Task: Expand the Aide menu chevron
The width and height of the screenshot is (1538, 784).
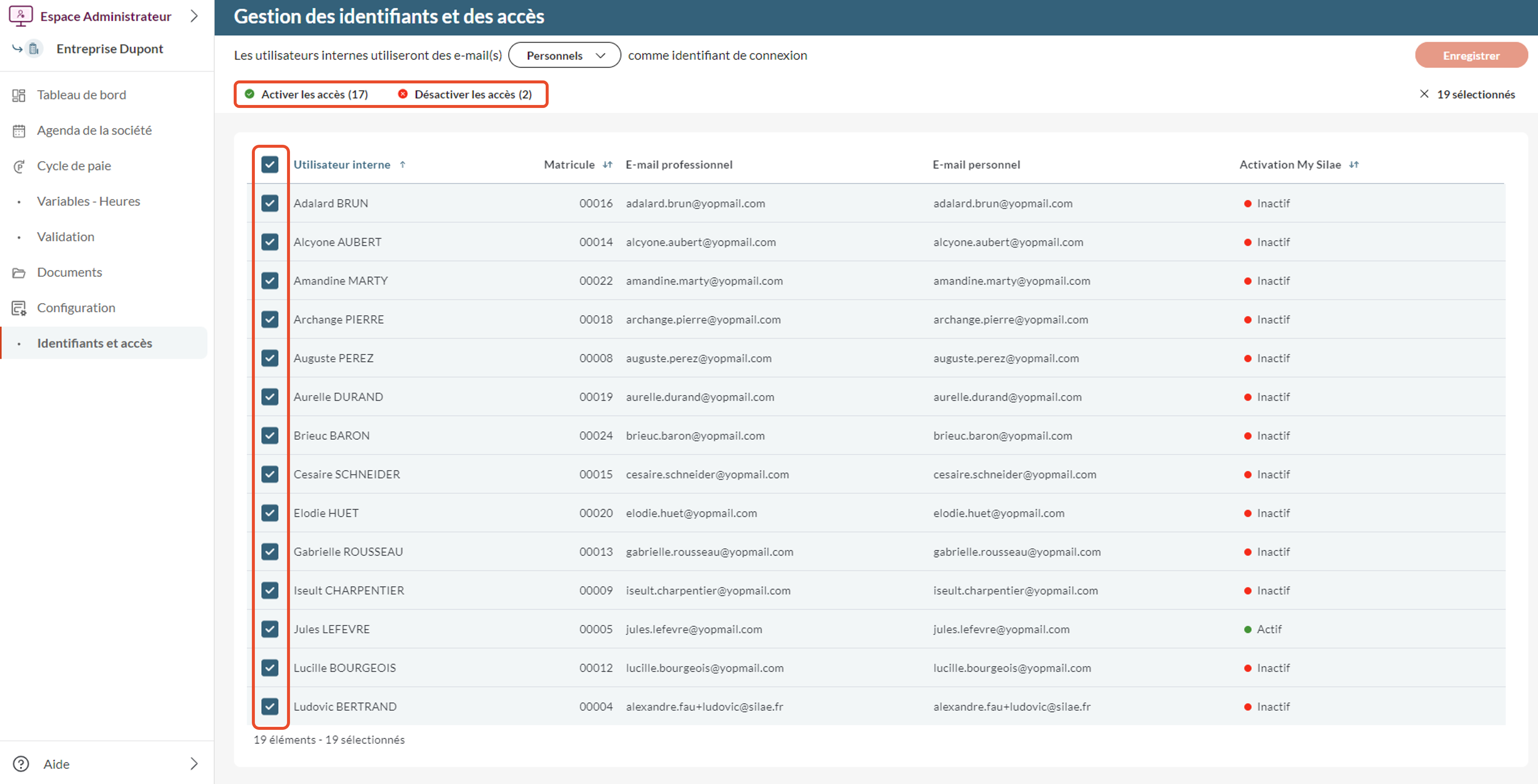Action: [x=194, y=764]
